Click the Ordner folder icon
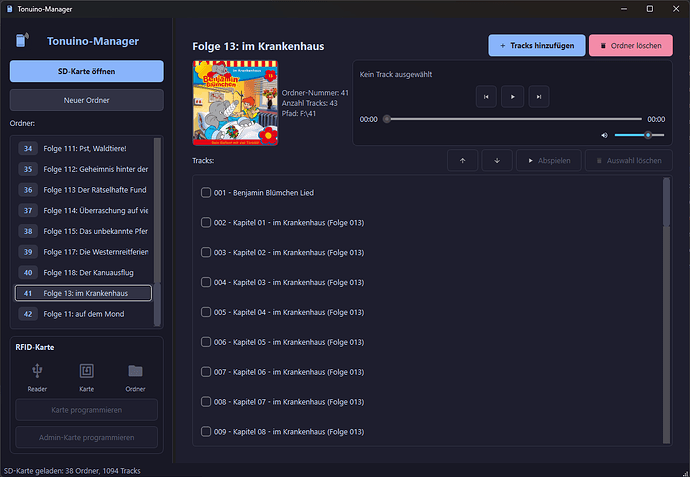Image resolution: width=690 pixels, height=477 pixels. click(x=135, y=371)
